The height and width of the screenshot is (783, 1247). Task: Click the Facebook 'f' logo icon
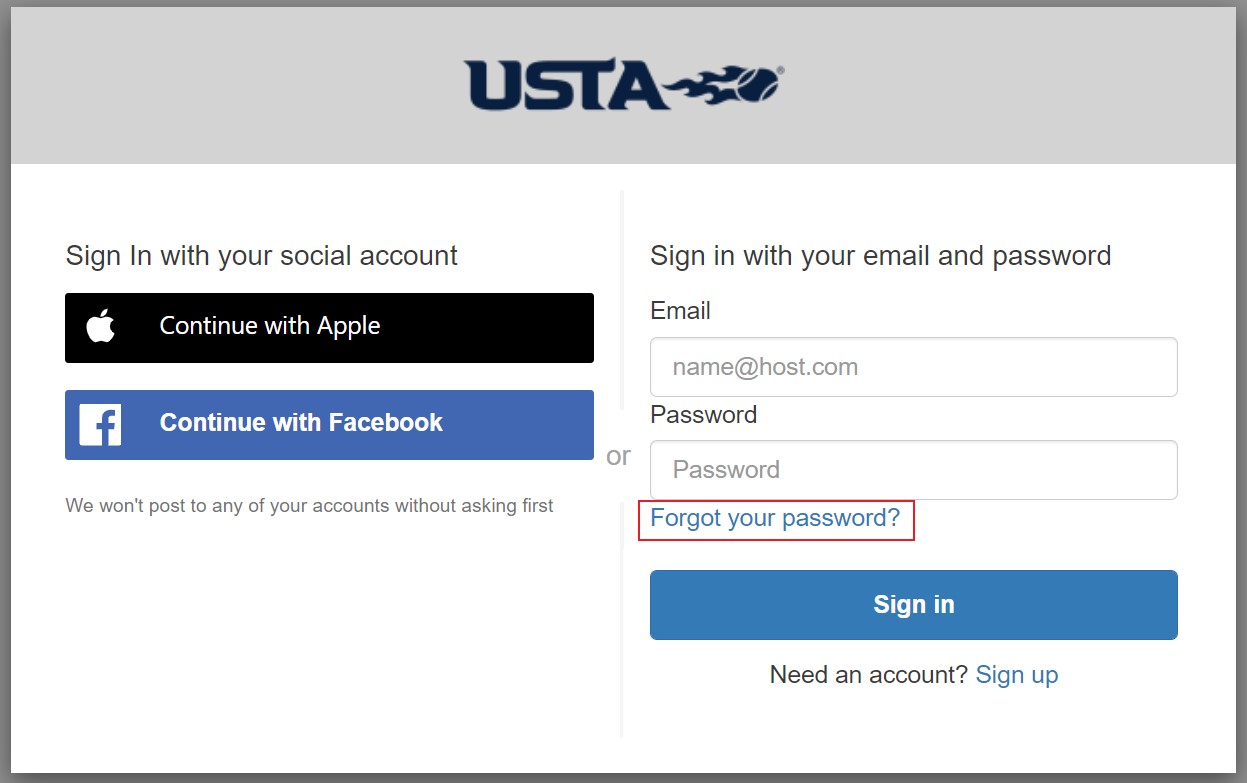pos(100,425)
